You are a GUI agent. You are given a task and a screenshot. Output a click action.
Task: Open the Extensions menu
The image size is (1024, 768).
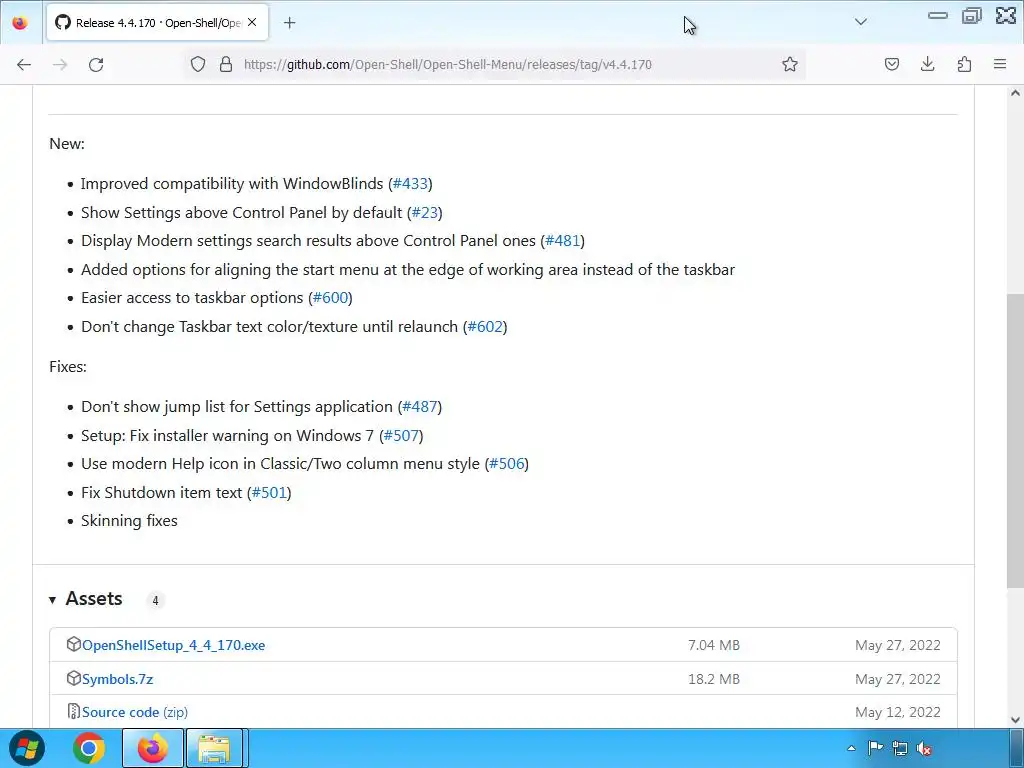tap(964, 64)
